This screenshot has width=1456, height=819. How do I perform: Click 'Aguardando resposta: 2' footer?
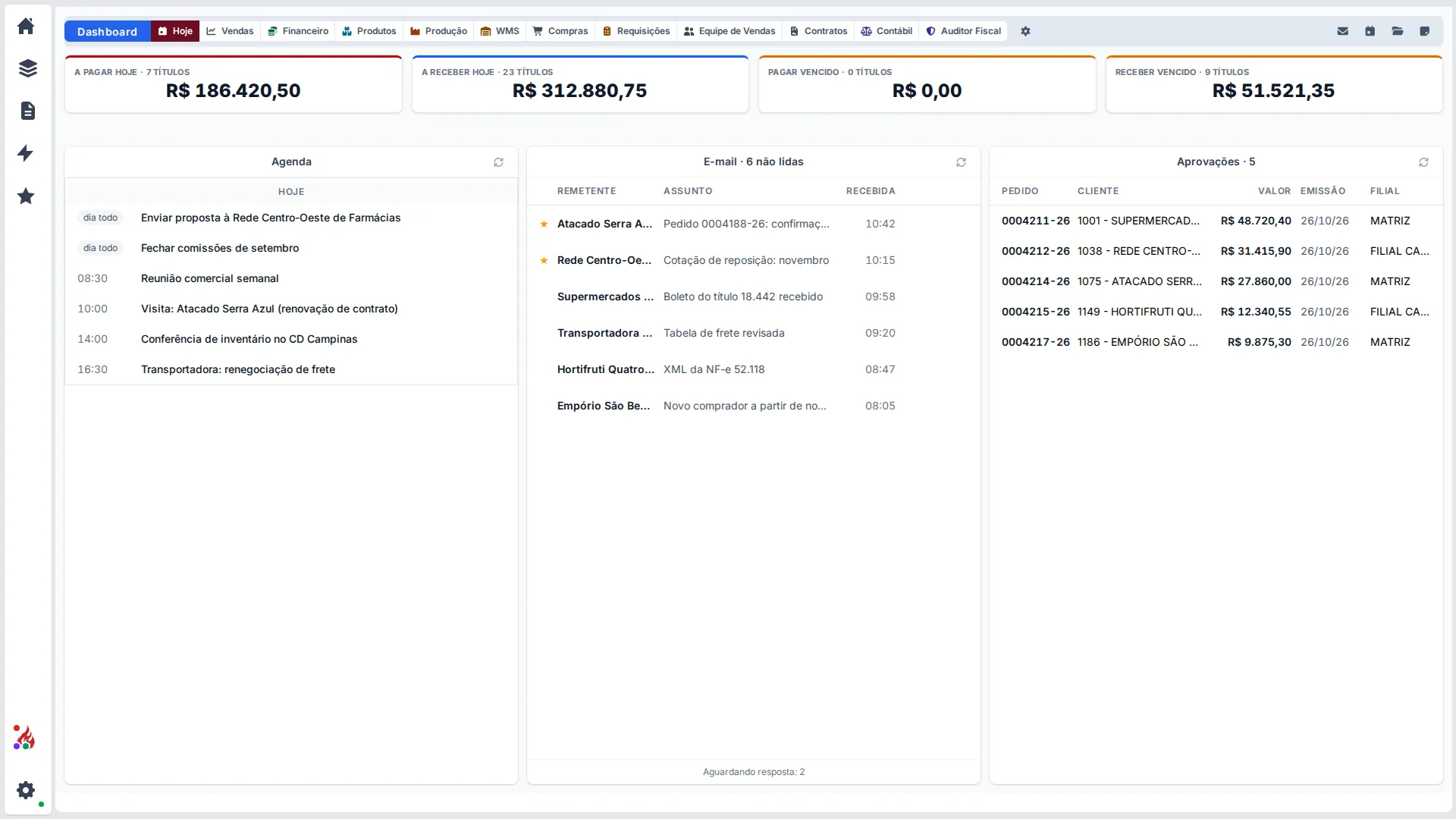tap(754, 772)
